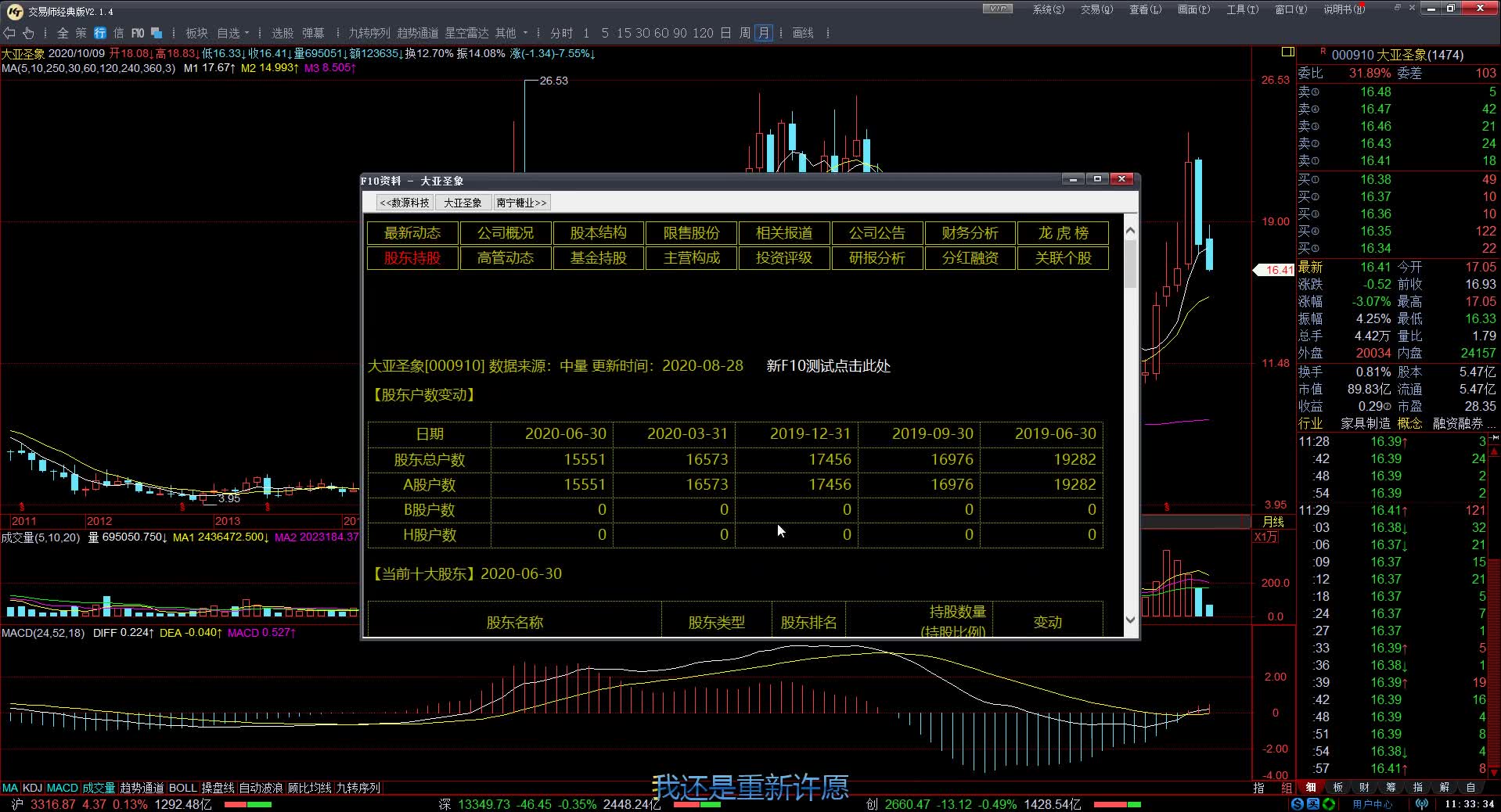The width and height of the screenshot is (1501, 812).
Task: Select the 九转序列 indicator in toolbar
Action: click(369, 33)
